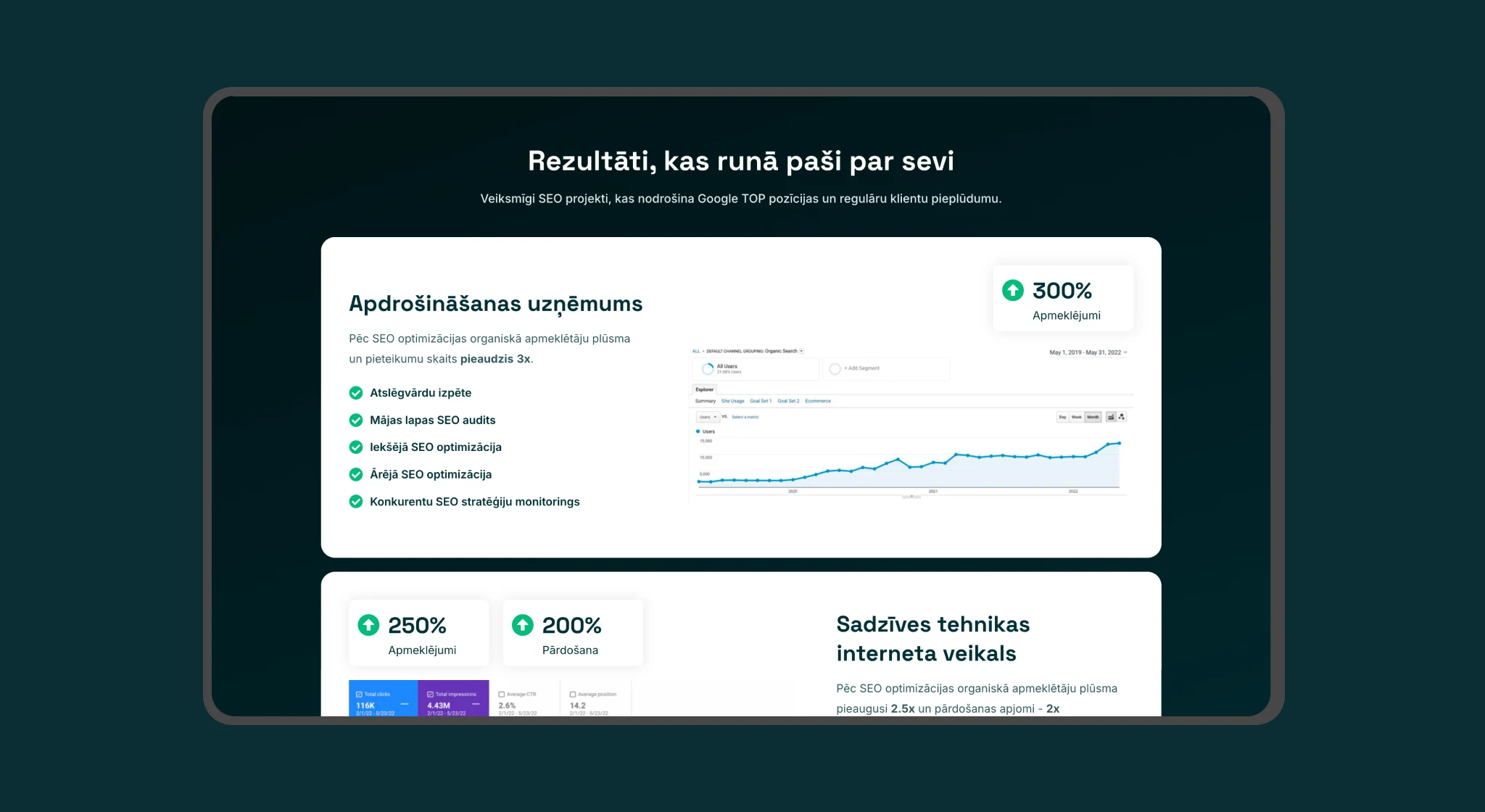
Task: Click the empty Add Segment circle
Action: tap(835, 368)
